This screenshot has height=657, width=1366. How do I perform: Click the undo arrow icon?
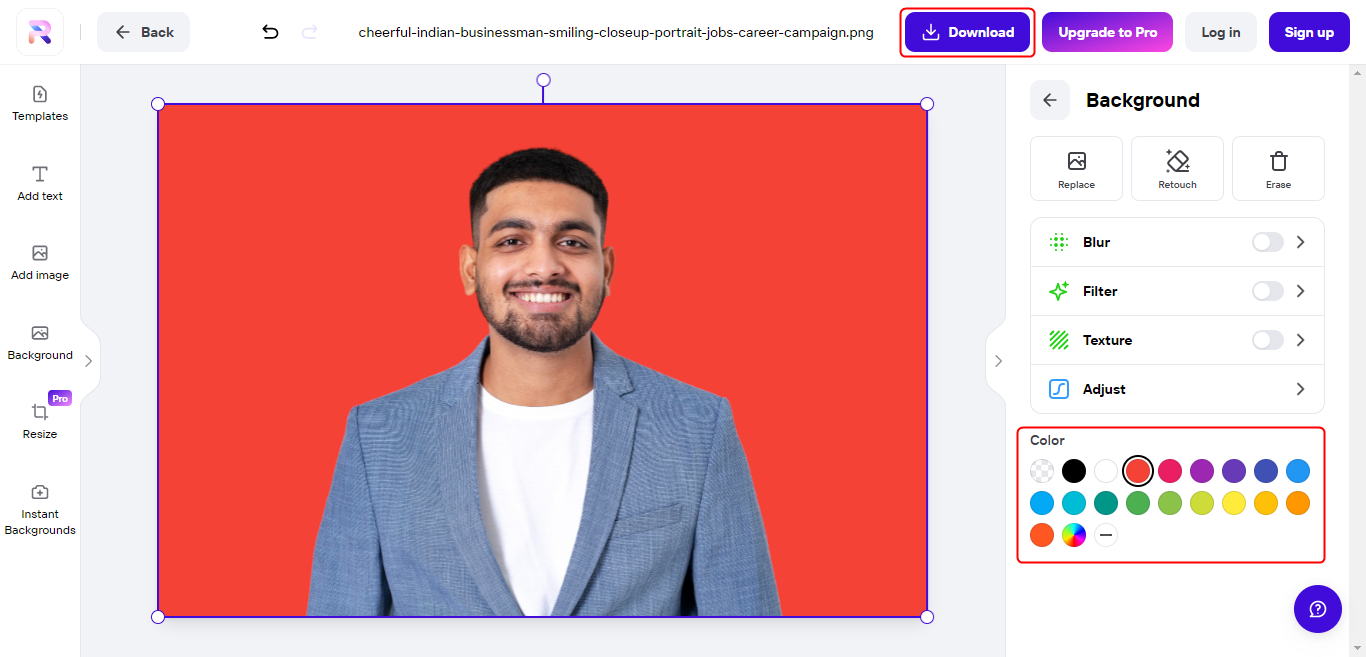coord(270,32)
